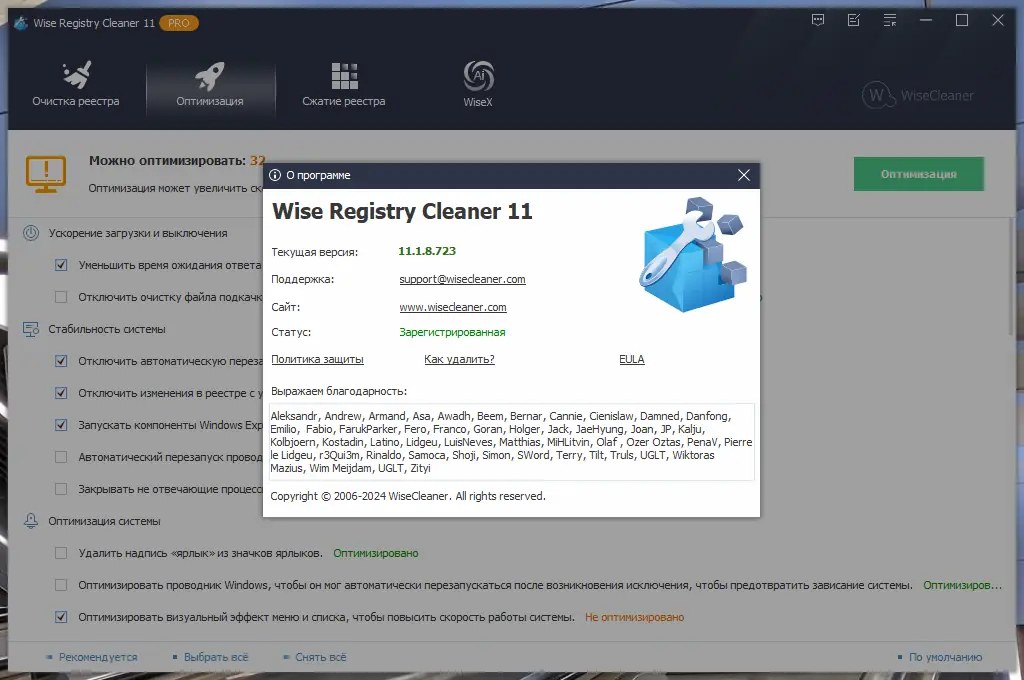Screen dimensions: 1024x680
Task: Click the version number 11.1.8.723
Action: (x=427, y=251)
